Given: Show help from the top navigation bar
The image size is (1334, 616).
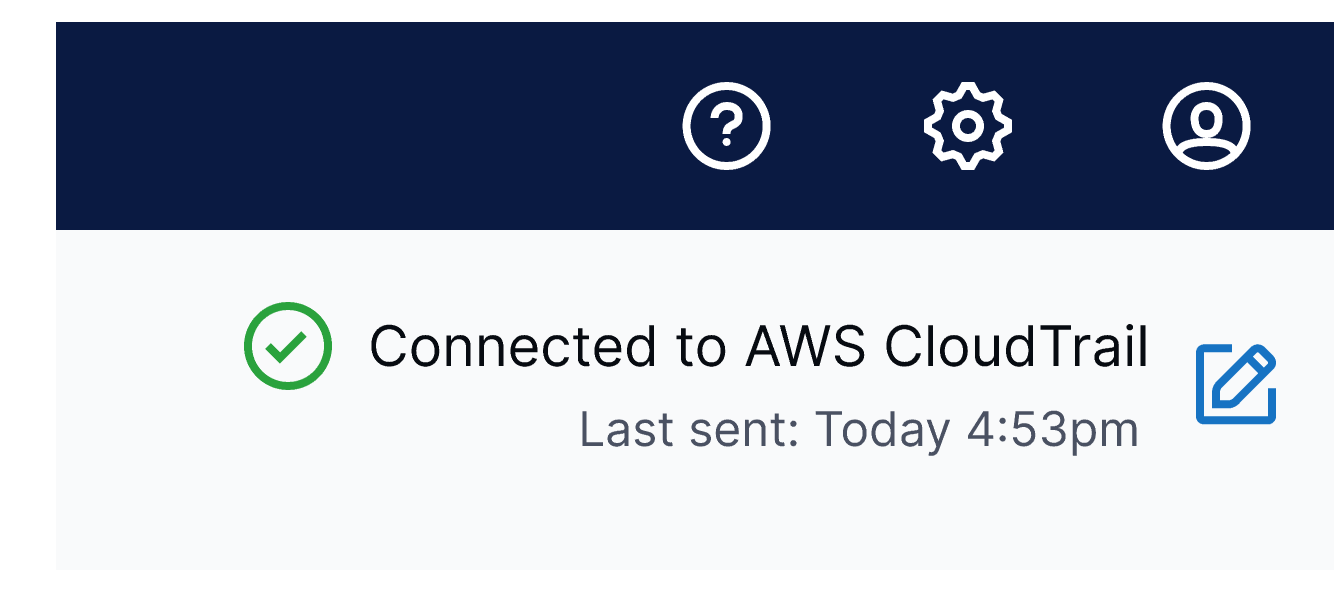Looking at the screenshot, I should coord(726,126).
